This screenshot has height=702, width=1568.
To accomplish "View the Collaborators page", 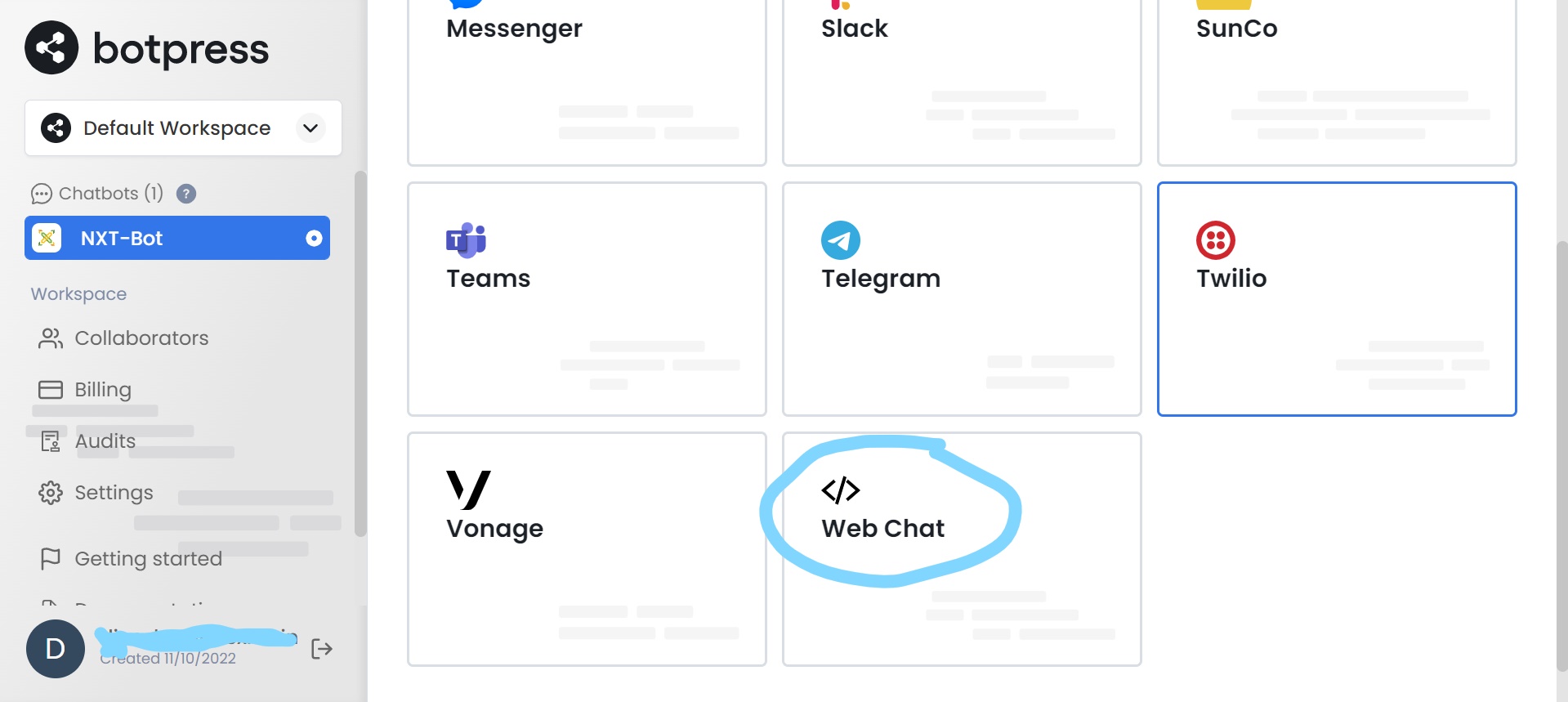I will [x=141, y=338].
